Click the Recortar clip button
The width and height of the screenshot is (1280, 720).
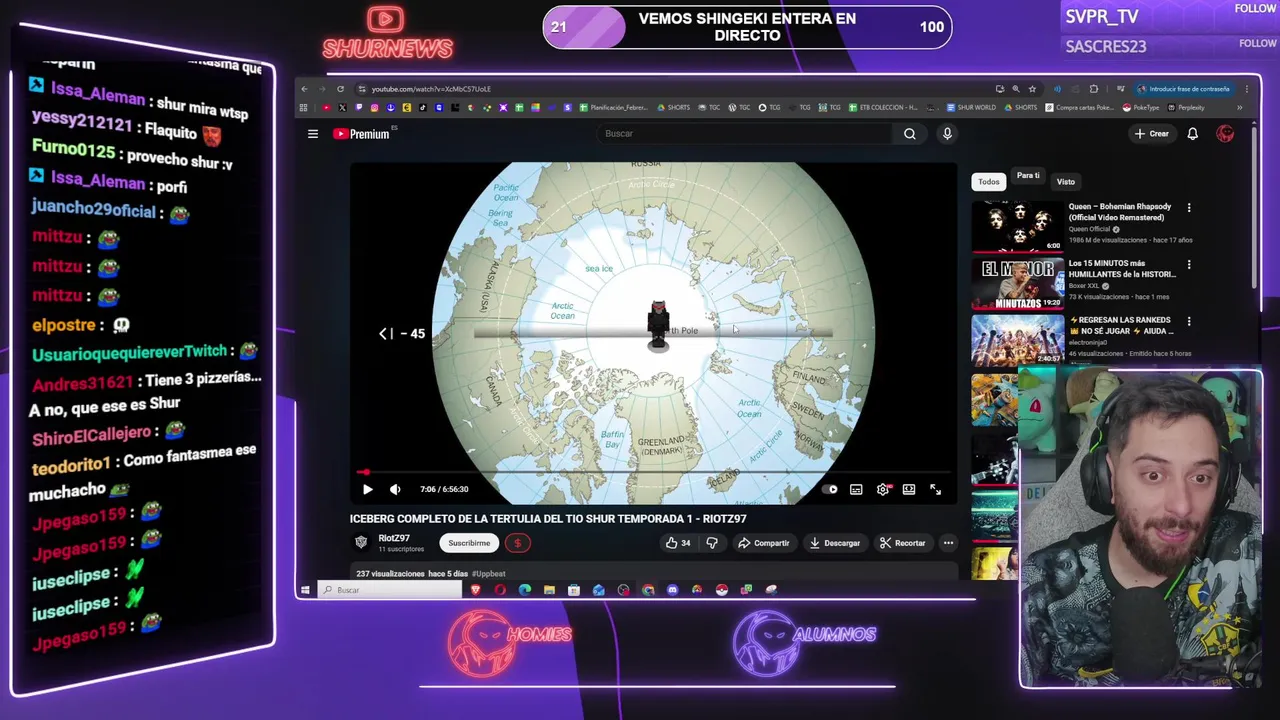point(903,543)
